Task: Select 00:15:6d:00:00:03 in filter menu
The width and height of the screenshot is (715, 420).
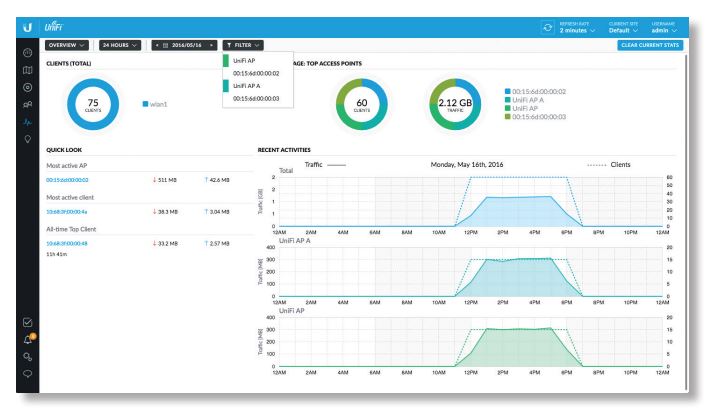Action: coord(258,99)
